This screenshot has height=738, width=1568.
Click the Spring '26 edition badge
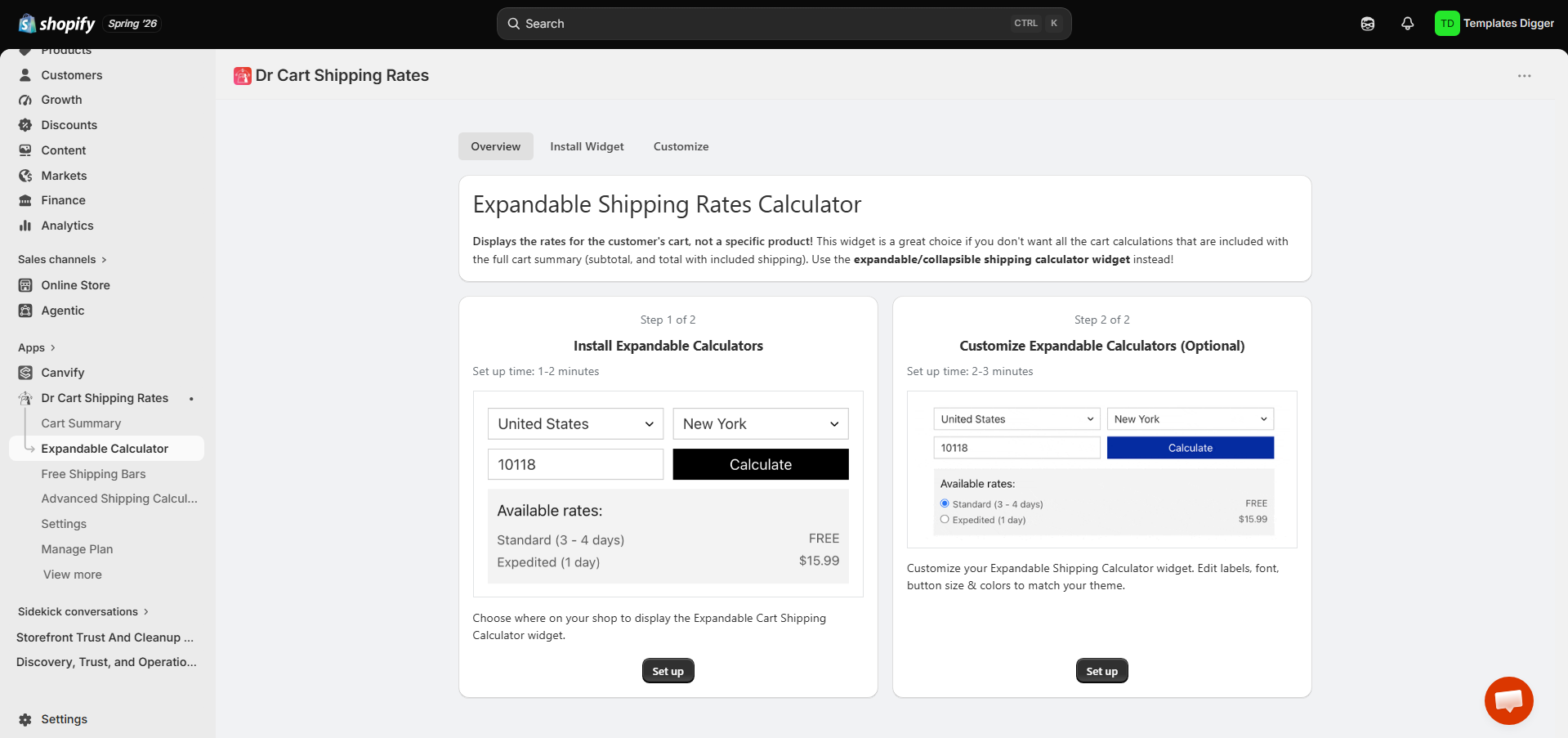132,24
